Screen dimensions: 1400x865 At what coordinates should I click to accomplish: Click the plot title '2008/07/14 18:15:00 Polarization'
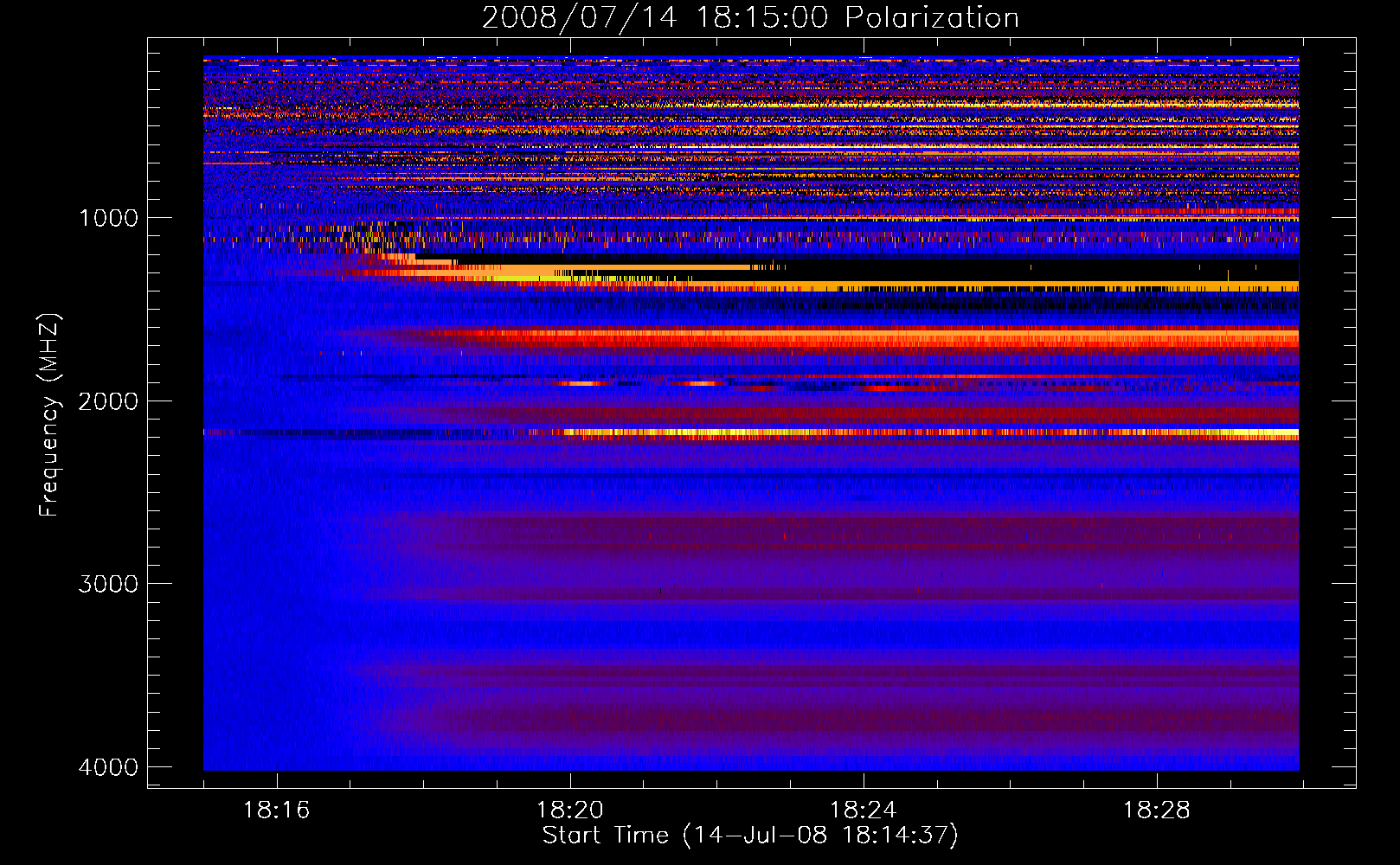(750, 17)
